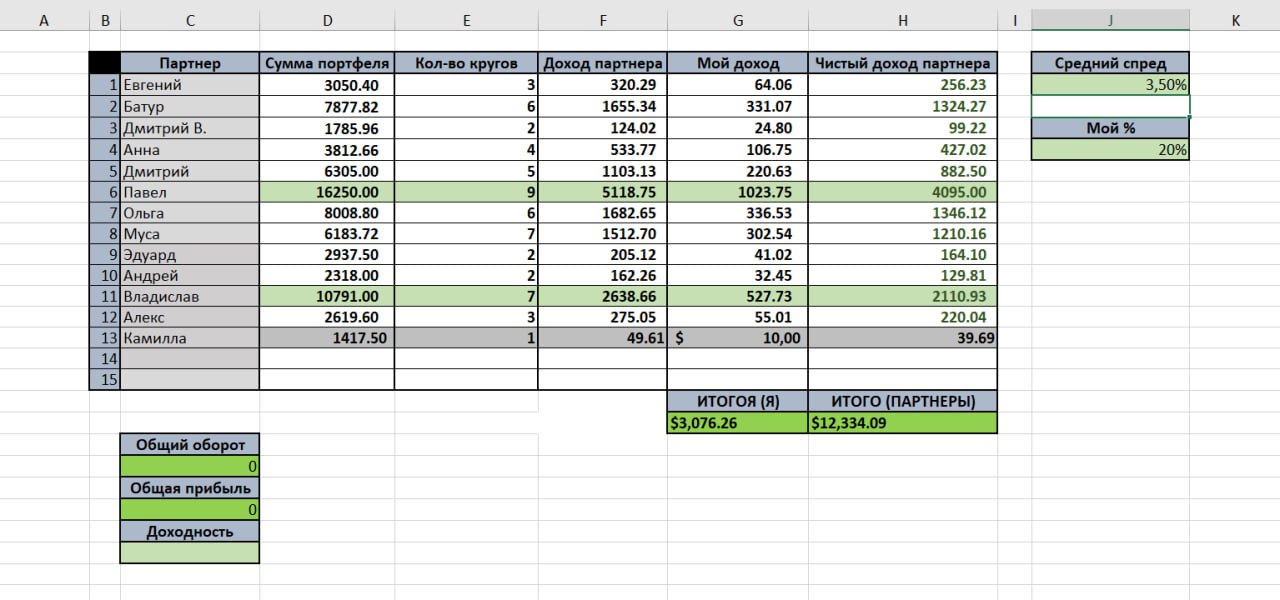Click the Партнер header cell
Viewport: 1280px width, 600px height.
pyautogui.click(x=190, y=64)
